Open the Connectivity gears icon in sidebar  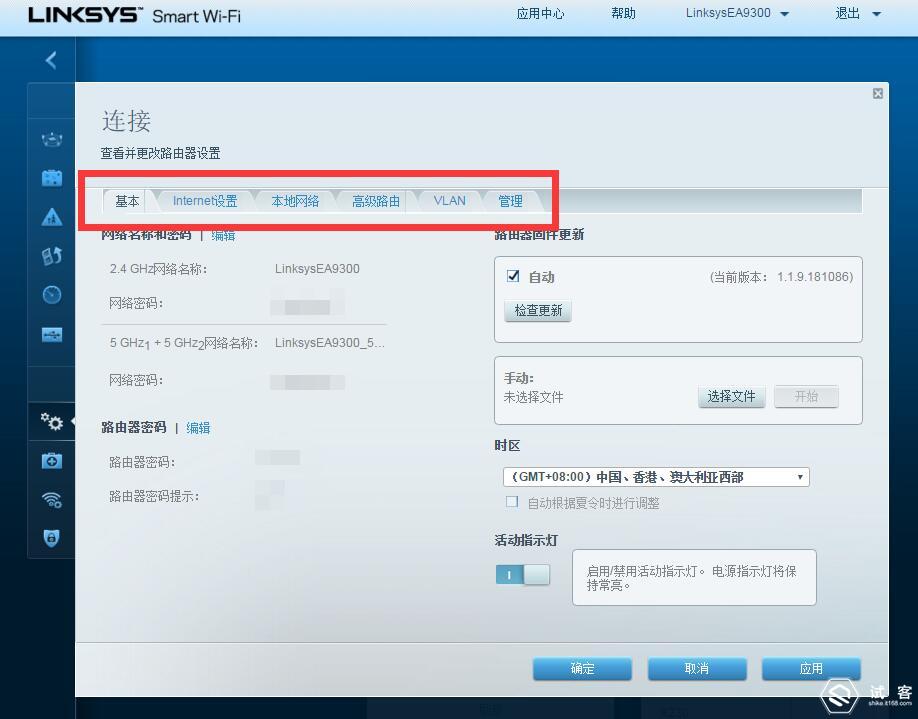point(52,421)
